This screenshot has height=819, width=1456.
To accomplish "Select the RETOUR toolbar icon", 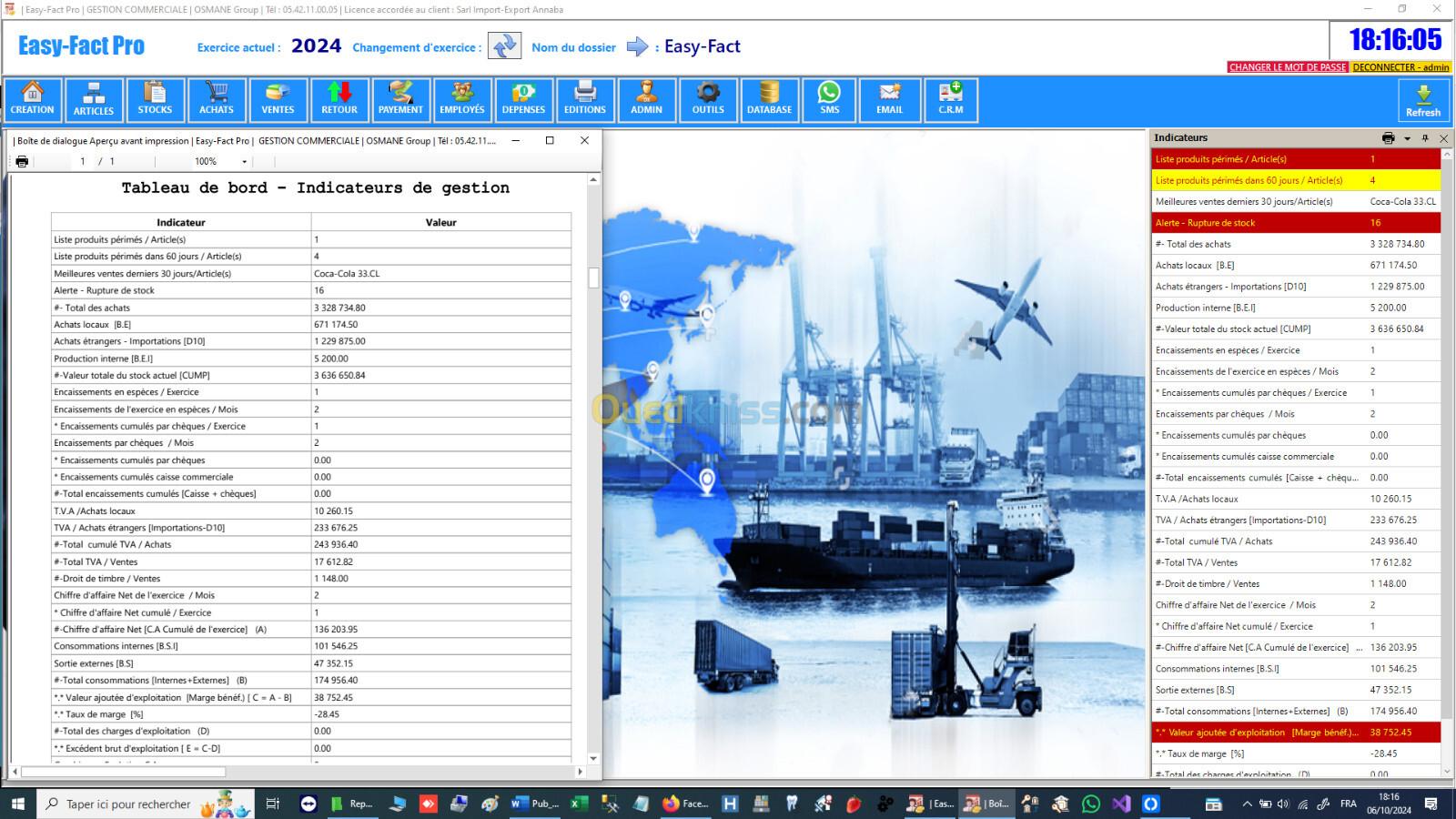I will (x=339, y=99).
